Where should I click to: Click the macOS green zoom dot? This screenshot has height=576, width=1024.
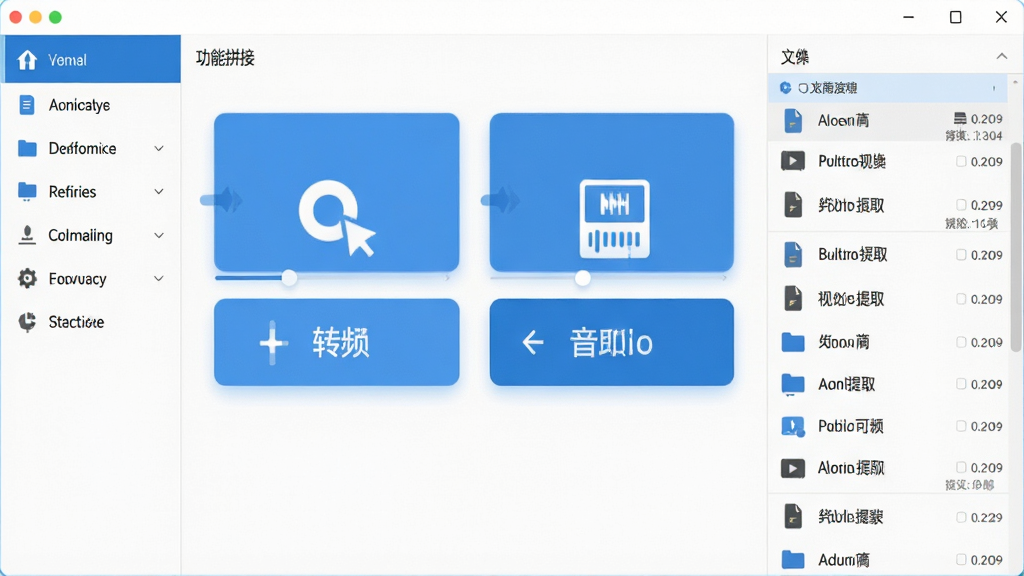(x=56, y=17)
